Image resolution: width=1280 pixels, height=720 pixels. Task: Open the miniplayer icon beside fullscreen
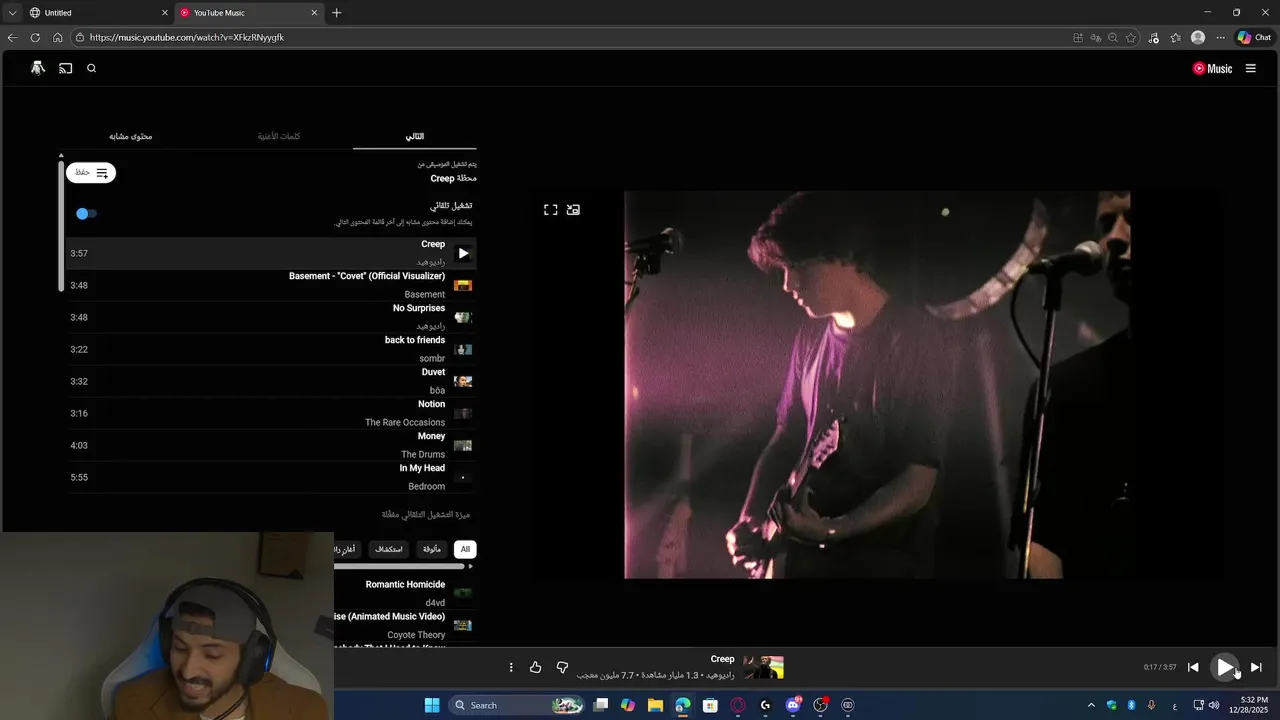(x=573, y=210)
